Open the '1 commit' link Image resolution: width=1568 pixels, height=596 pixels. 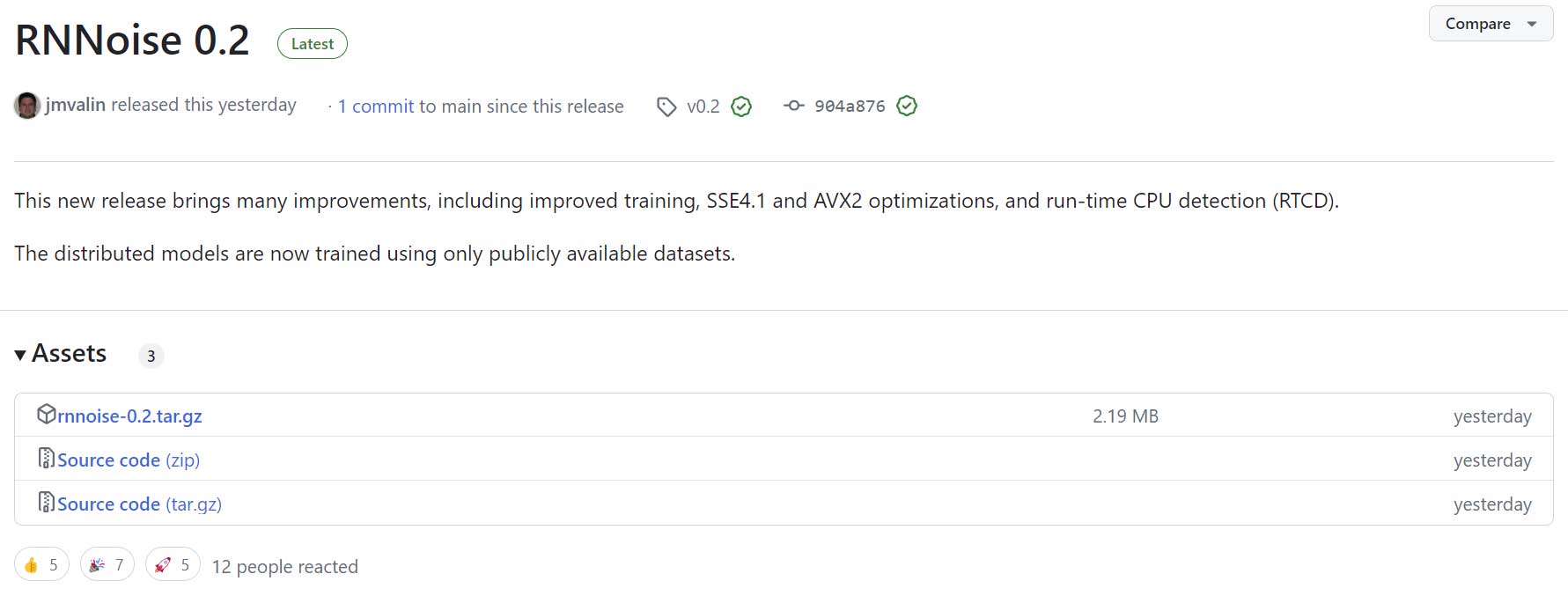tap(376, 107)
